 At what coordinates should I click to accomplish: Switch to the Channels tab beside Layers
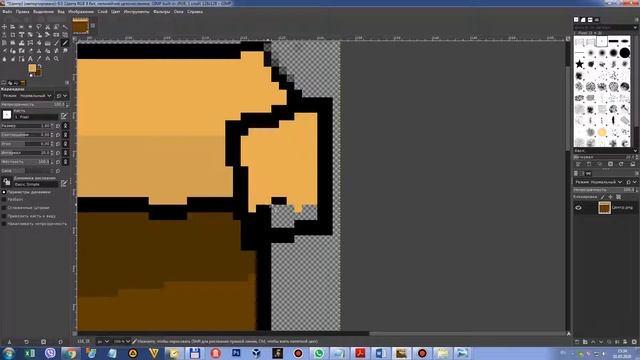pyautogui.click(x=582, y=173)
